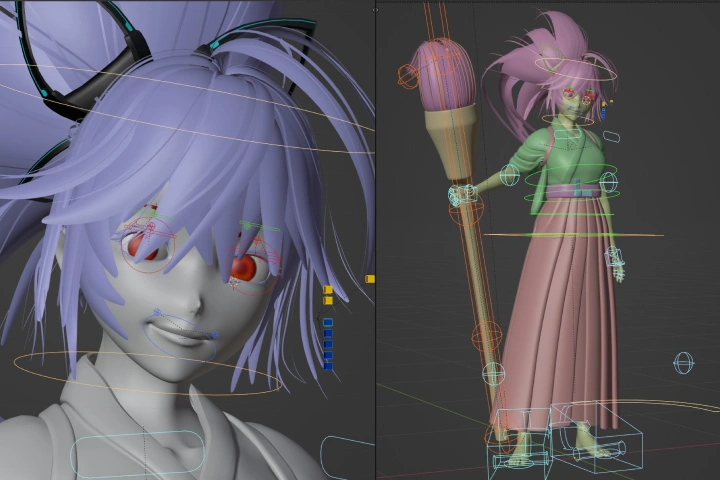This screenshot has width=720, height=480.
Task: Select the cyan sphere on brush handle near skirt hem
Action: (x=494, y=373)
